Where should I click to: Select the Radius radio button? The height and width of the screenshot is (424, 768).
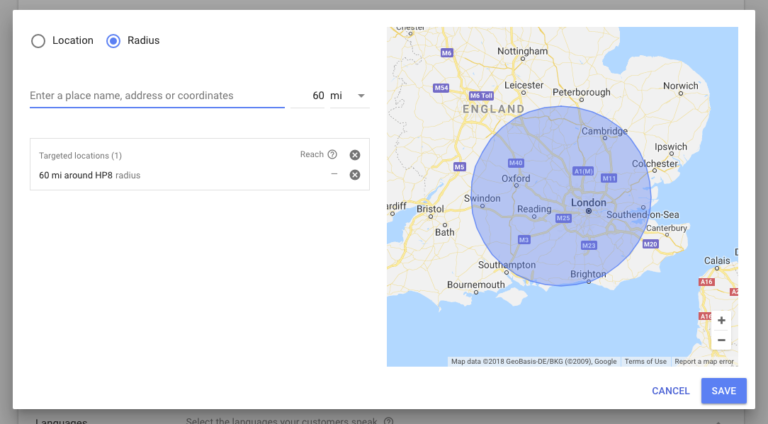[113, 41]
